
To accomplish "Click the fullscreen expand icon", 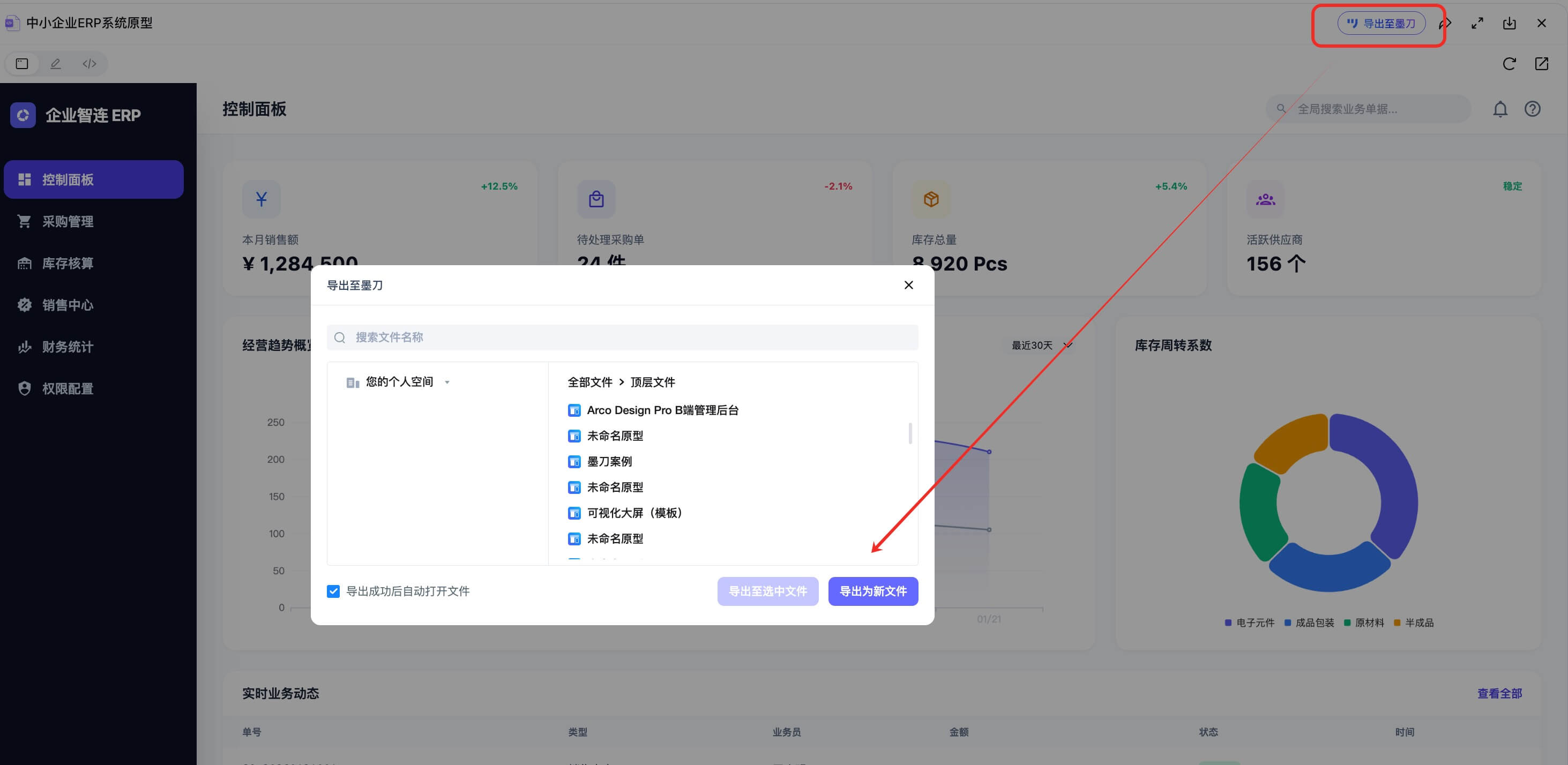I will point(1477,23).
